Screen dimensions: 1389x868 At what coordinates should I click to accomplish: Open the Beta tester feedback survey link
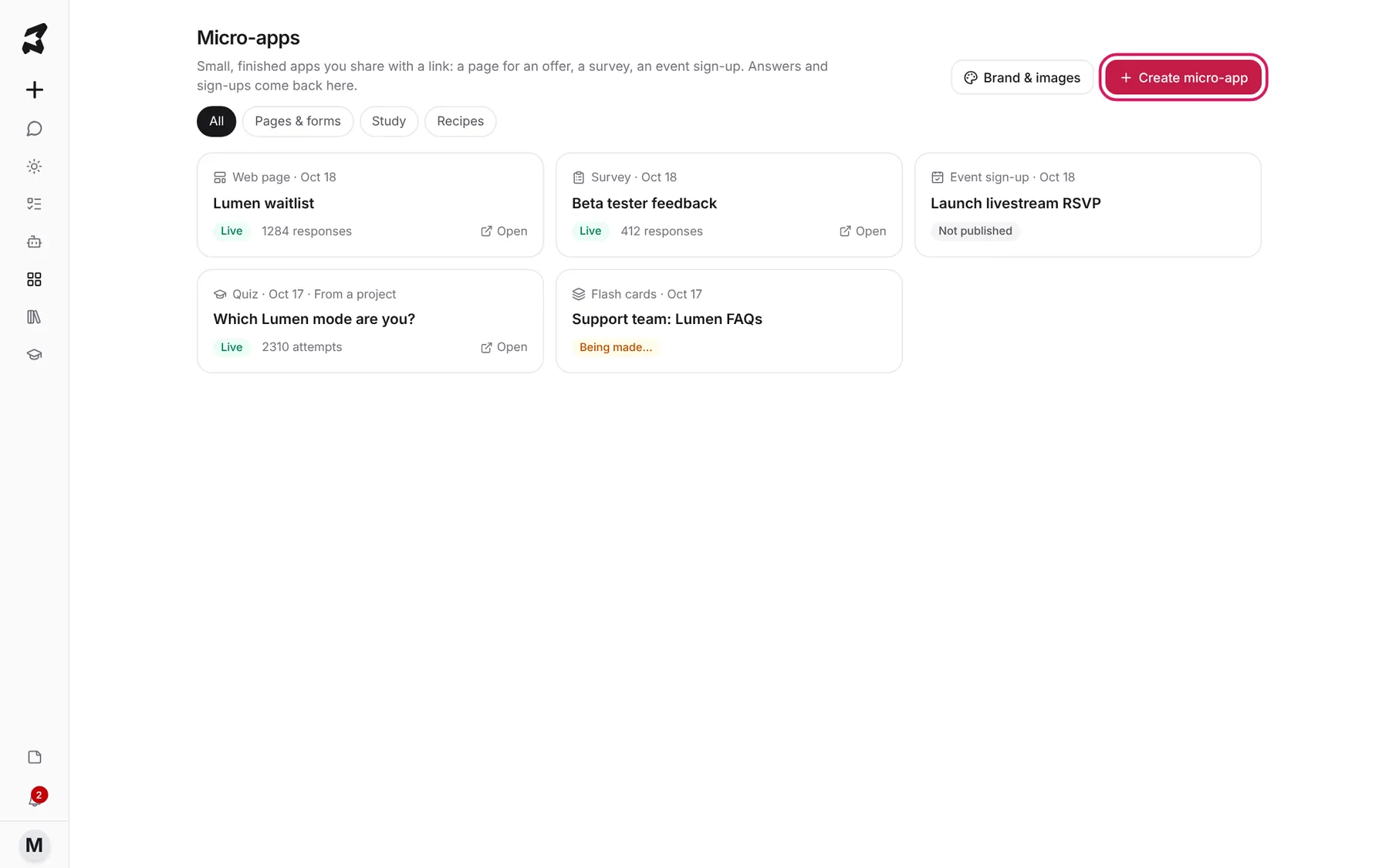(863, 231)
